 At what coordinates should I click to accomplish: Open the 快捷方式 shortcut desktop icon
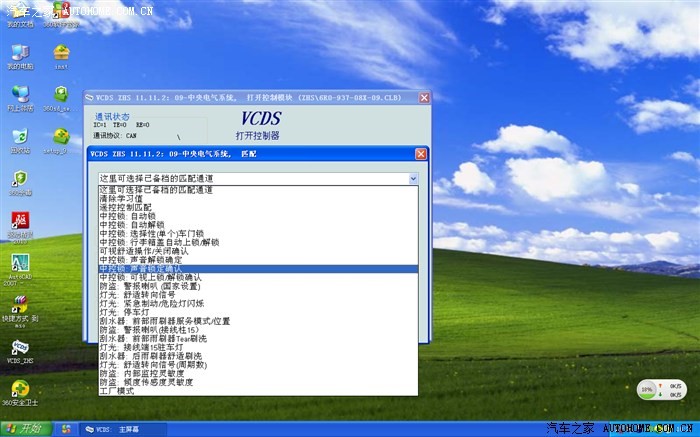[20, 311]
